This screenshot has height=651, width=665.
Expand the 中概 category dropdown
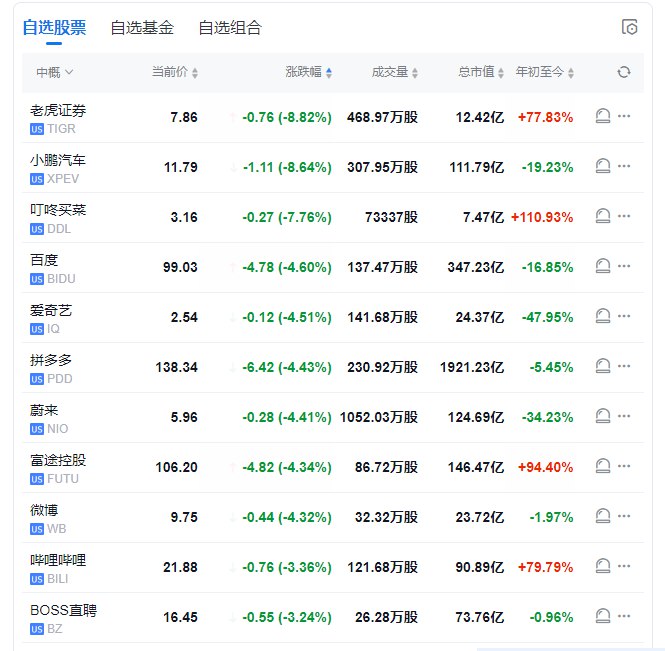55,73
